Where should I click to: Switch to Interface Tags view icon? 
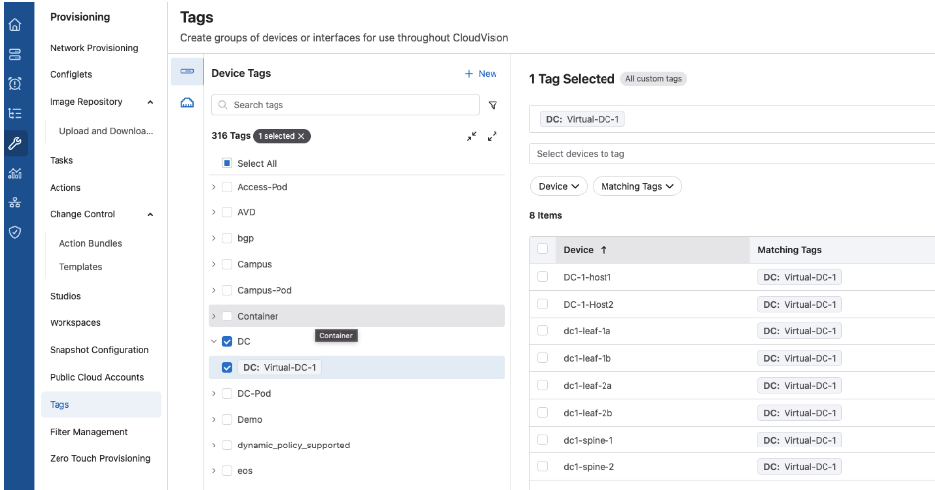coord(187,103)
